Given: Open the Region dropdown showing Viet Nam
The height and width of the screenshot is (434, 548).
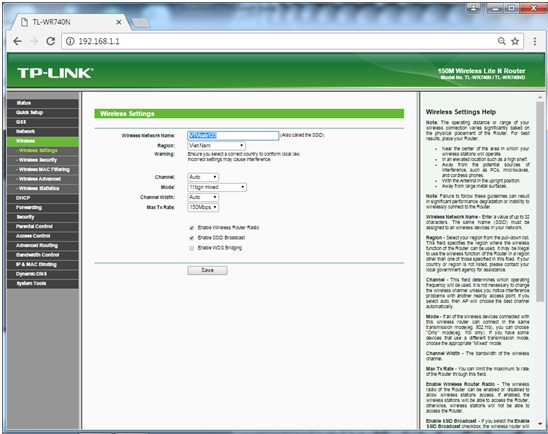Looking at the screenshot, I should 216,145.
